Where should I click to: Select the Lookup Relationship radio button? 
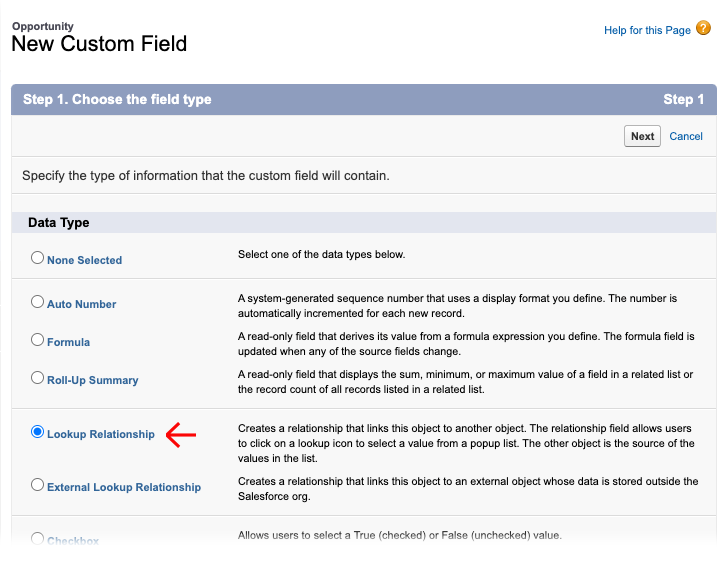37,432
